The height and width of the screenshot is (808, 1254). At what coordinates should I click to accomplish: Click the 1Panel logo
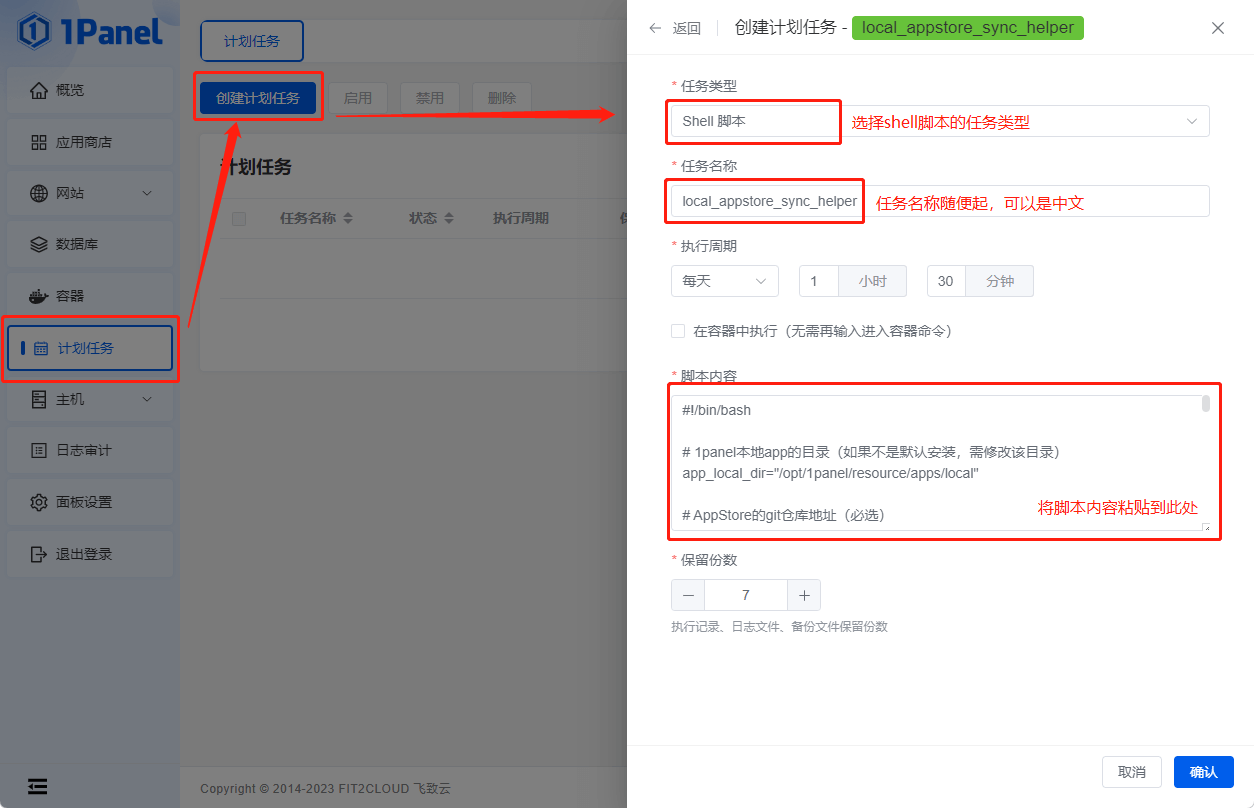pos(90,32)
